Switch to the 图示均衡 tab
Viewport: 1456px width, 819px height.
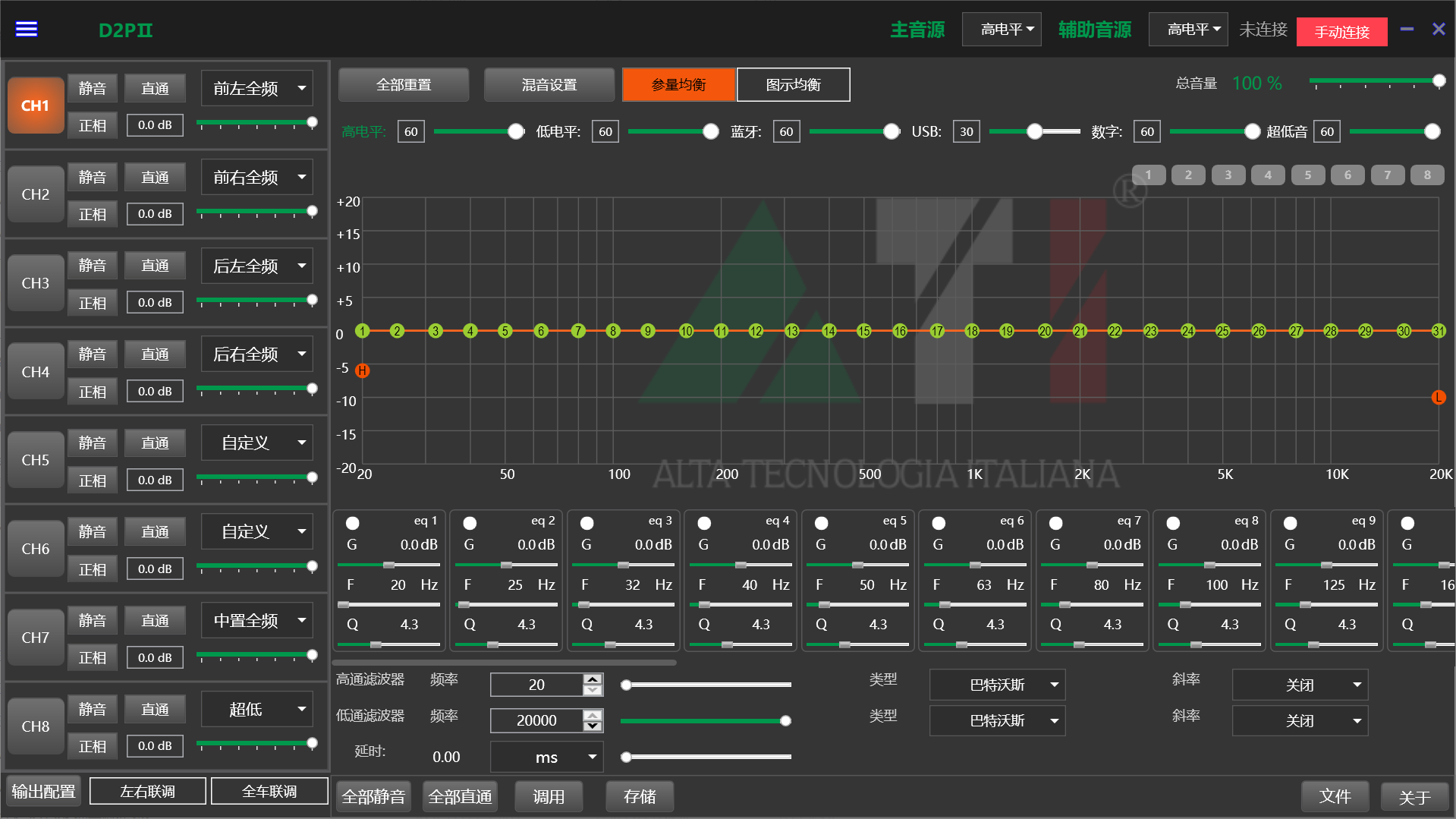point(793,85)
